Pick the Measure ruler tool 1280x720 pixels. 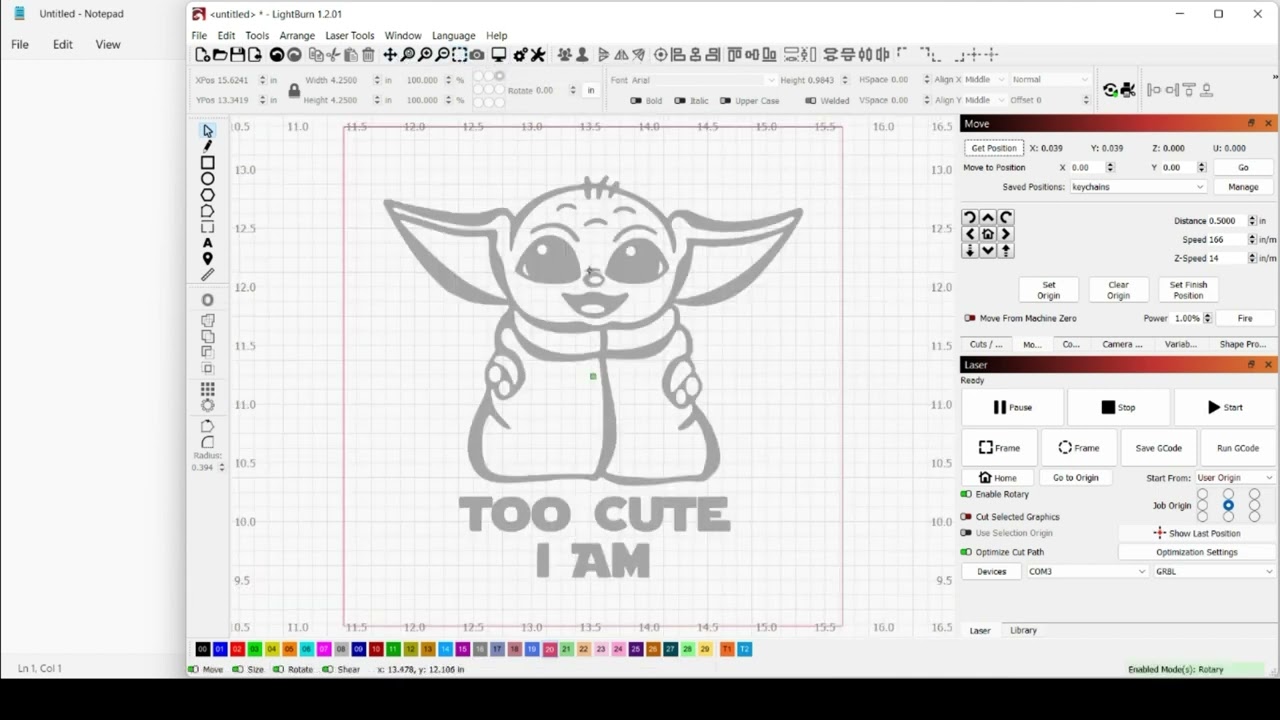207,275
